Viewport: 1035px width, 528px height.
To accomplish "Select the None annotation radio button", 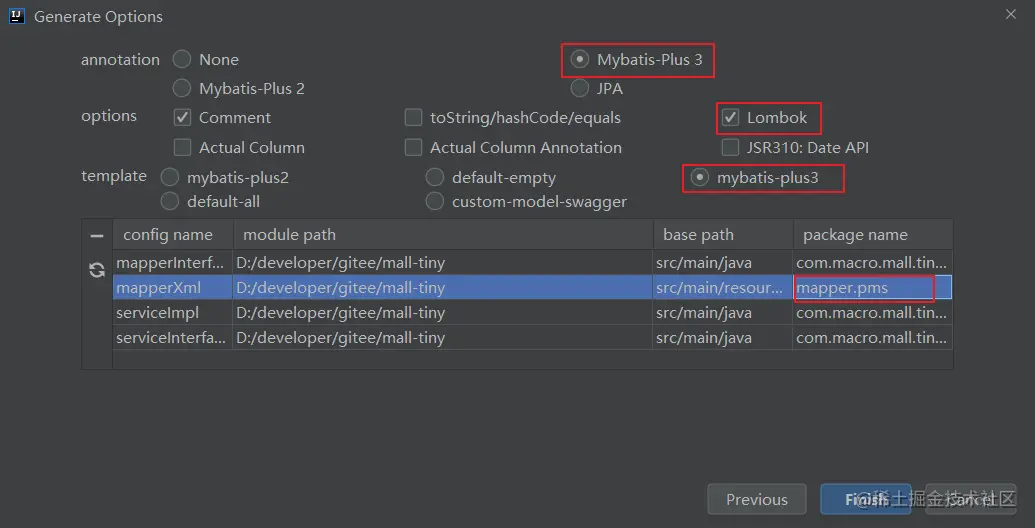I will tap(182, 59).
